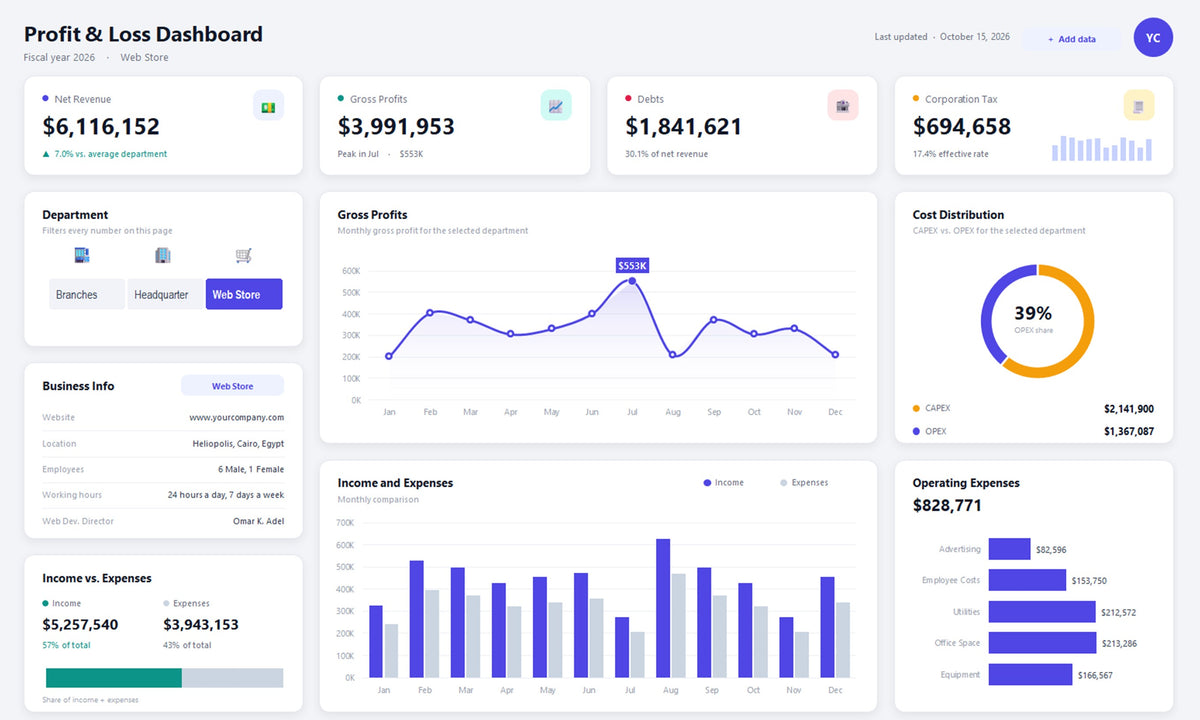Click the $82,596 Advertising amount

(x=1052, y=550)
